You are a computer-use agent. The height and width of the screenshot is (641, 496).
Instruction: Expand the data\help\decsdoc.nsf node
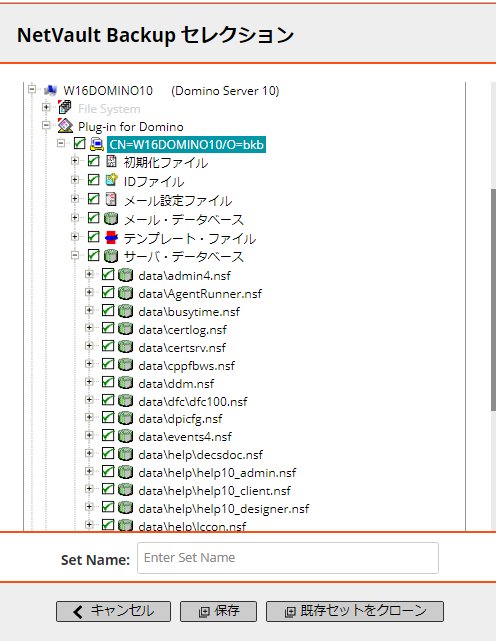click(89, 453)
